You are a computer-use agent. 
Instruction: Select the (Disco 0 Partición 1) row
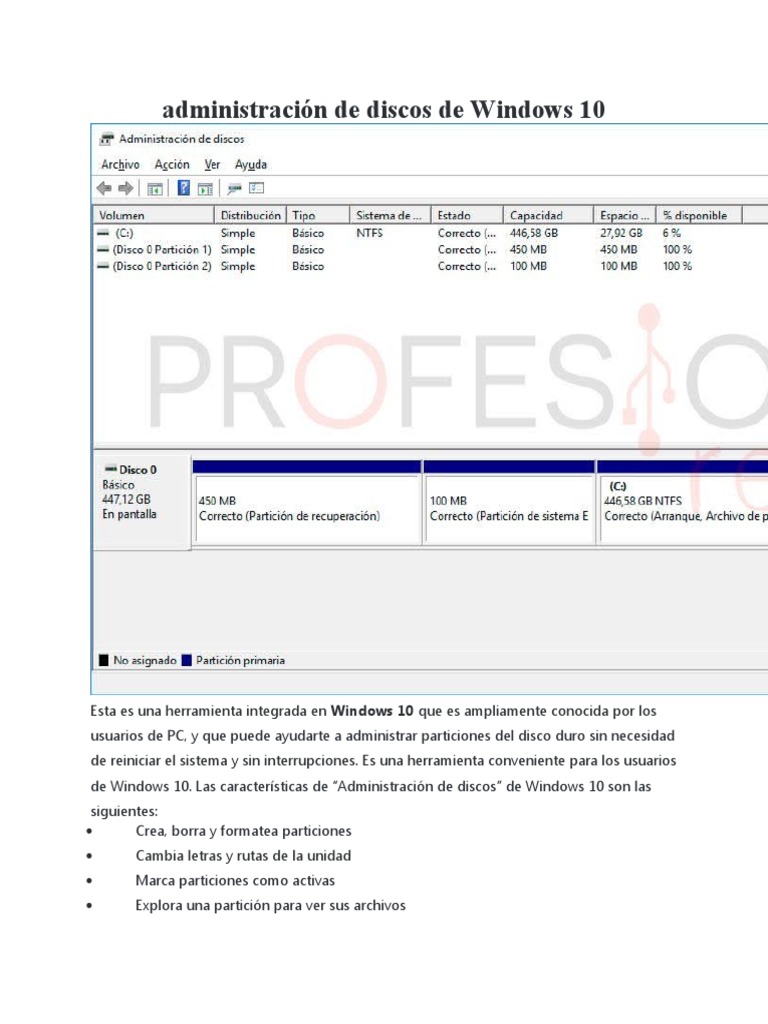395,249
